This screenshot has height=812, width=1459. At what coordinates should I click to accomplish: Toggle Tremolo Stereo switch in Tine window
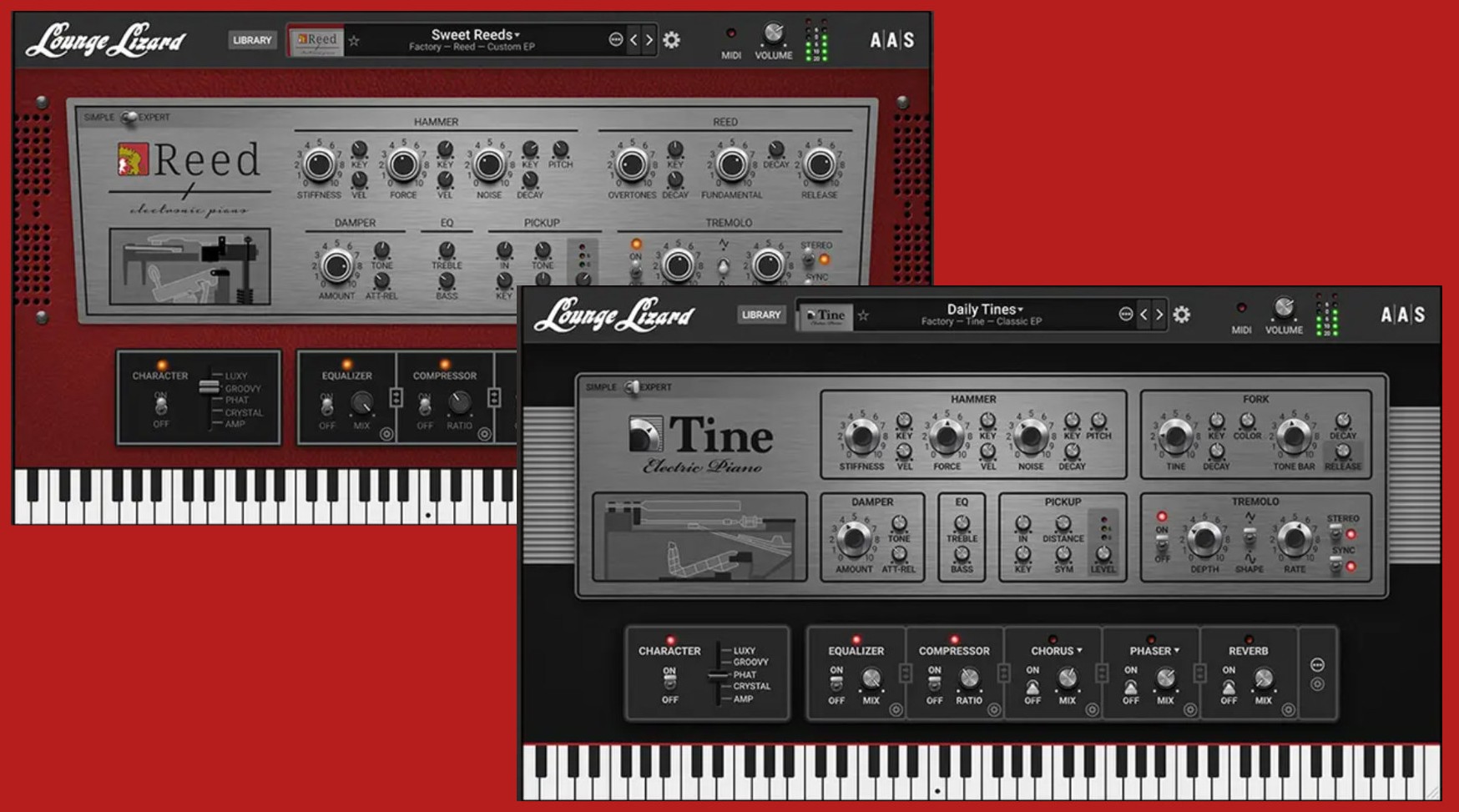(1336, 533)
